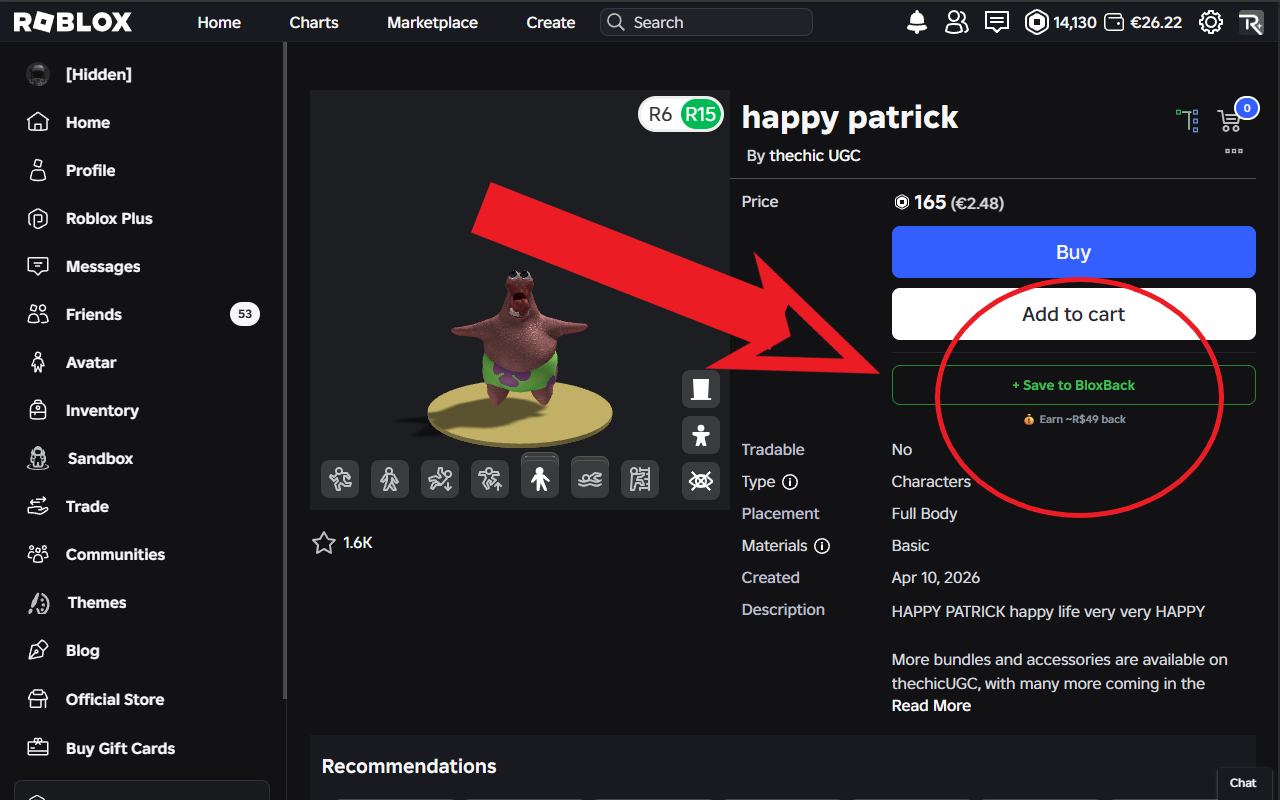
Task: Click the RoPro R+ extension icon
Action: [1251, 22]
